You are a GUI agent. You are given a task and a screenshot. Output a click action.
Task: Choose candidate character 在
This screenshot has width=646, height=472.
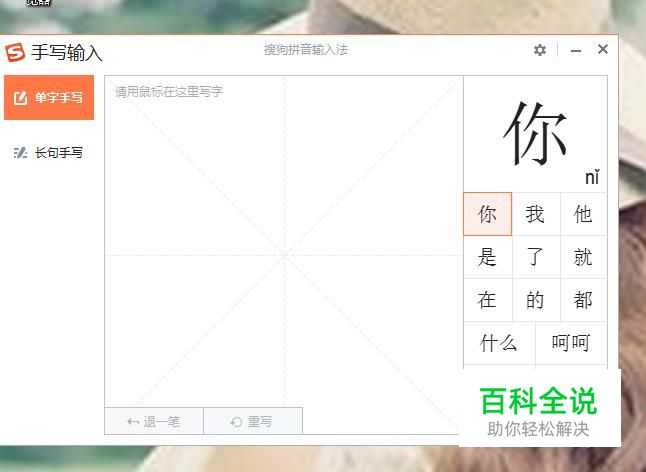(487, 300)
